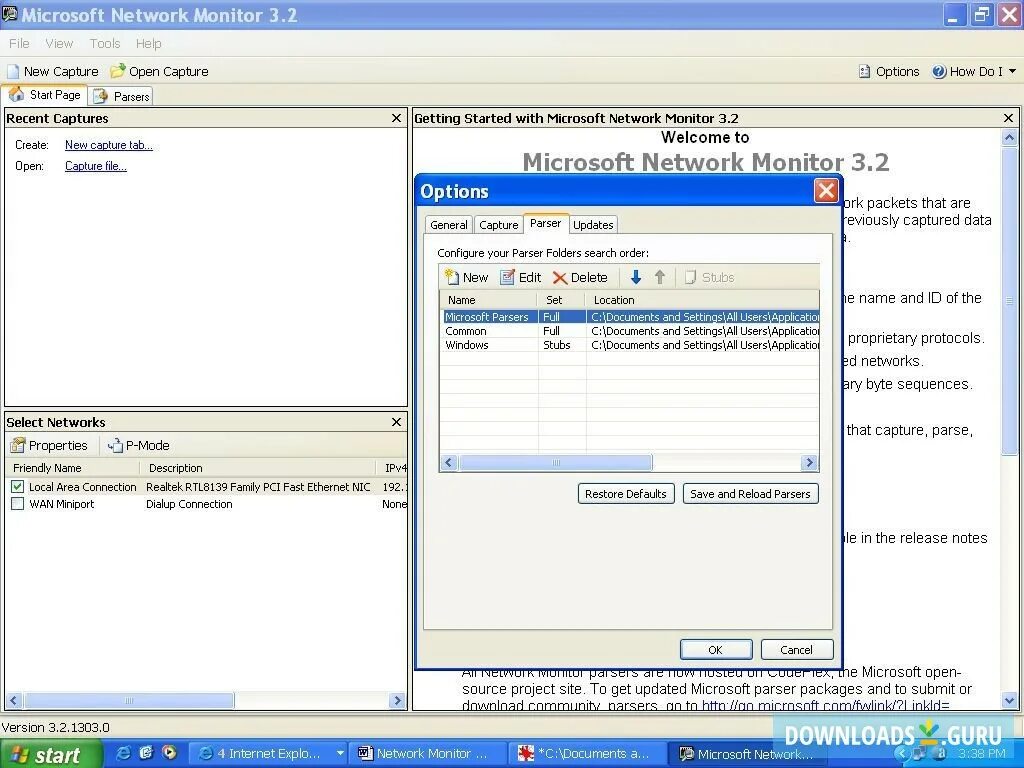This screenshot has height=768, width=1024.
Task: Select the Common parser row
Action: tap(630, 331)
